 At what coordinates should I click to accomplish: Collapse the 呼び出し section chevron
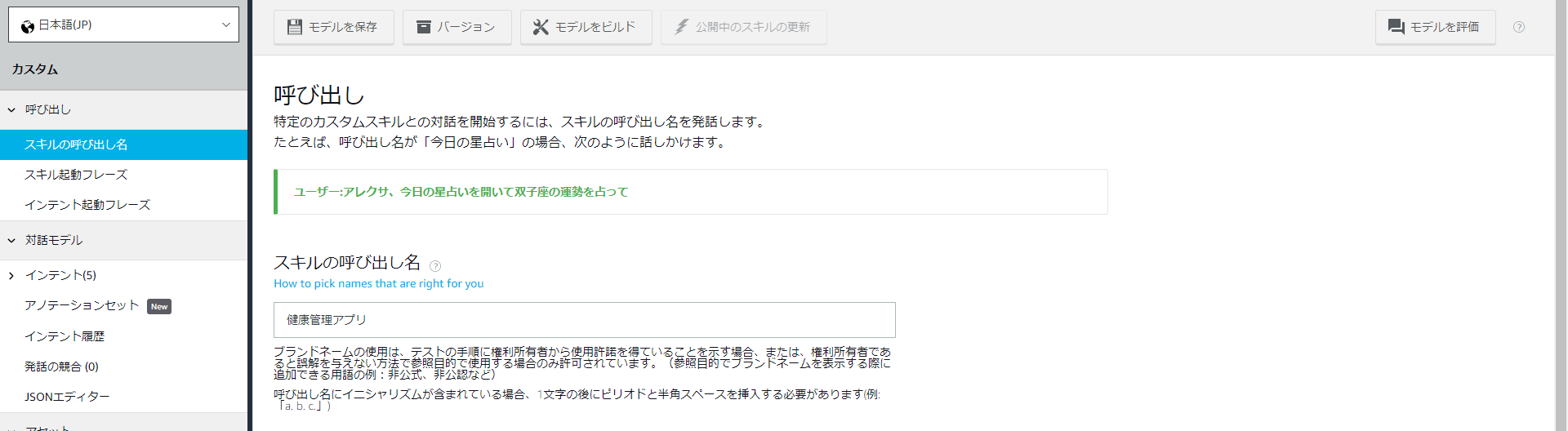click(11, 109)
